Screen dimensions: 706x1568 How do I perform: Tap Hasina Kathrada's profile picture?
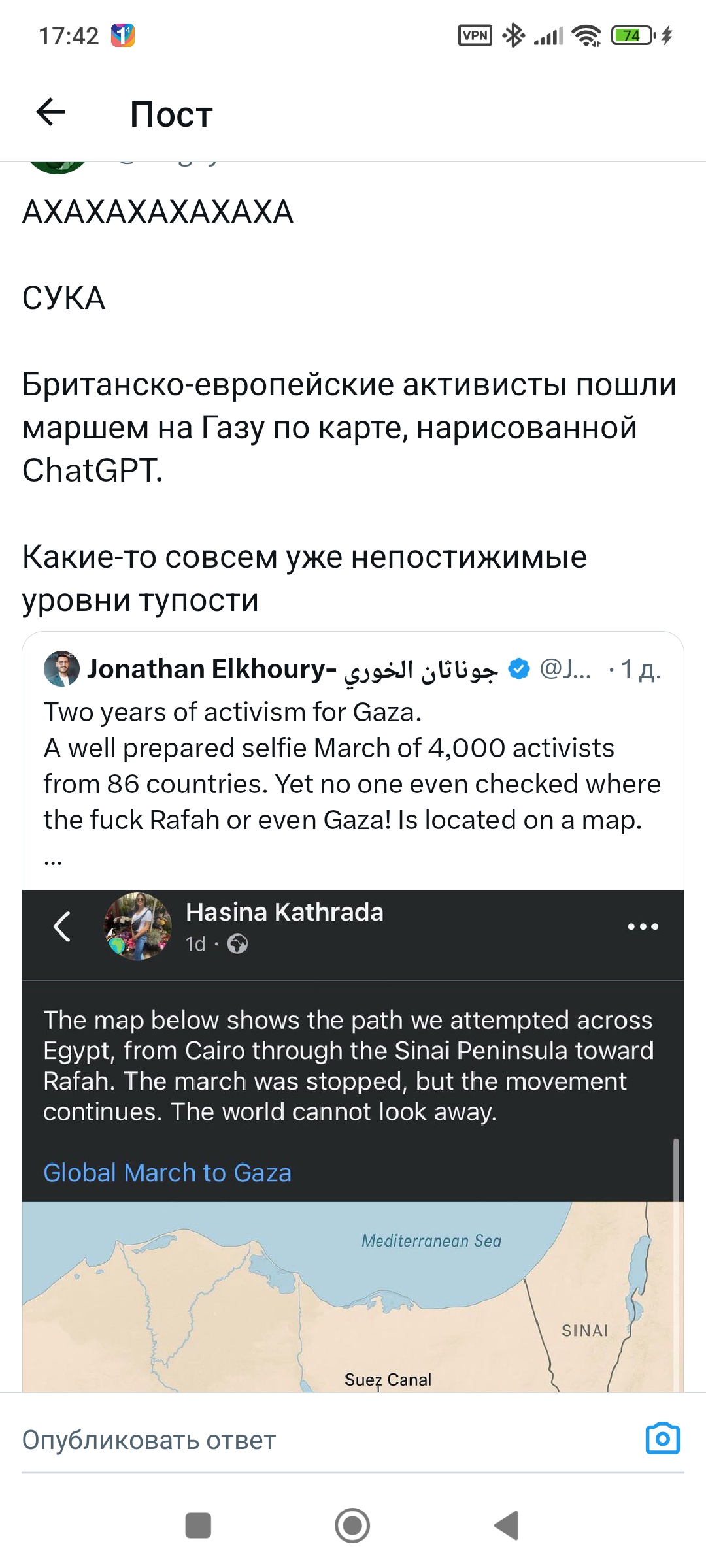click(x=138, y=926)
